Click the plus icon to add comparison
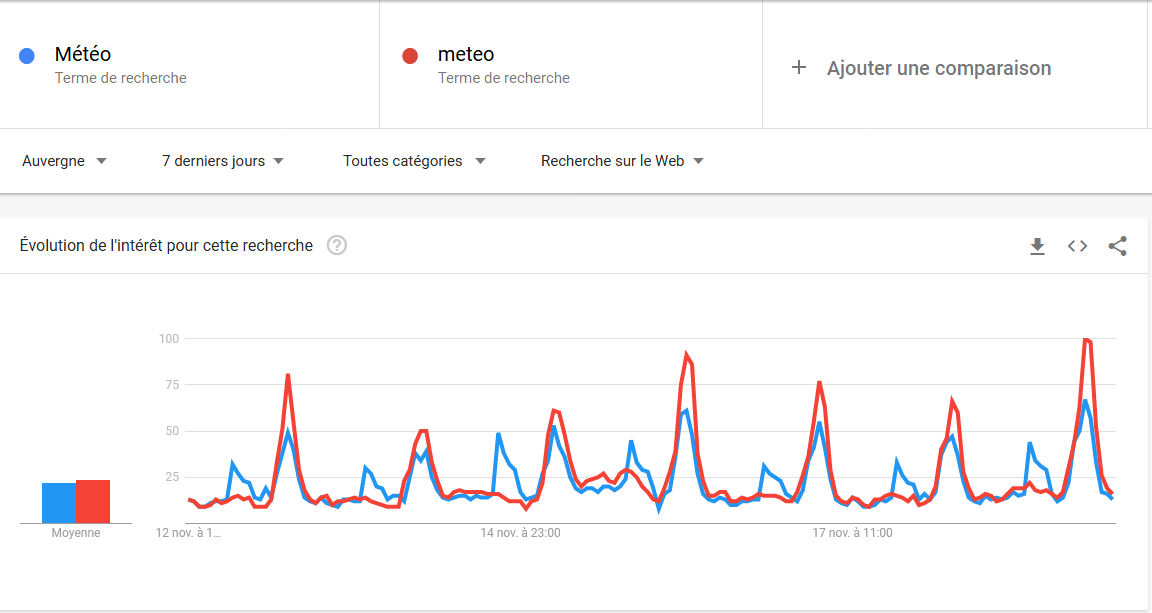This screenshot has height=613, width=1152. coord(798,68)
